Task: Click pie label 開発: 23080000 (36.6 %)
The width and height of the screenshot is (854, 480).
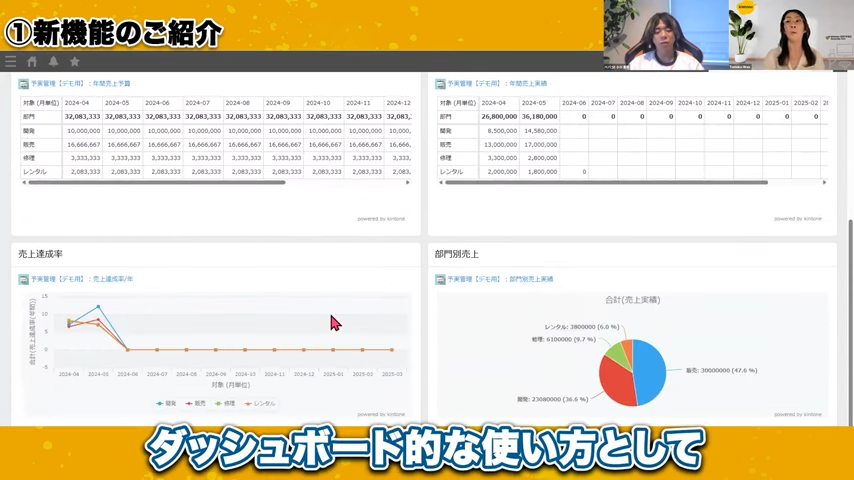Action: click(552, 399)
